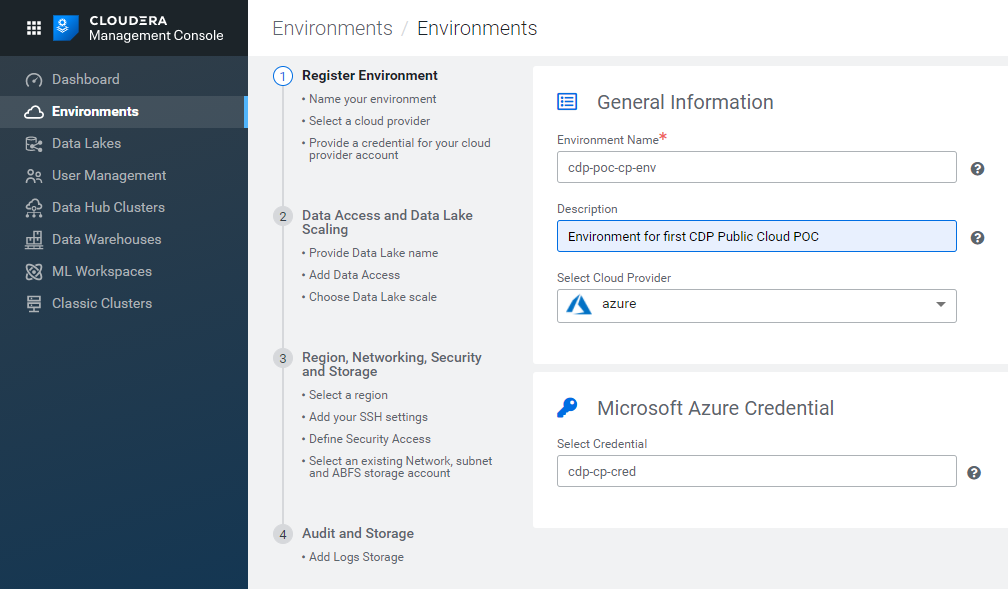Open the Select Credential combo box

coord(757,471)
